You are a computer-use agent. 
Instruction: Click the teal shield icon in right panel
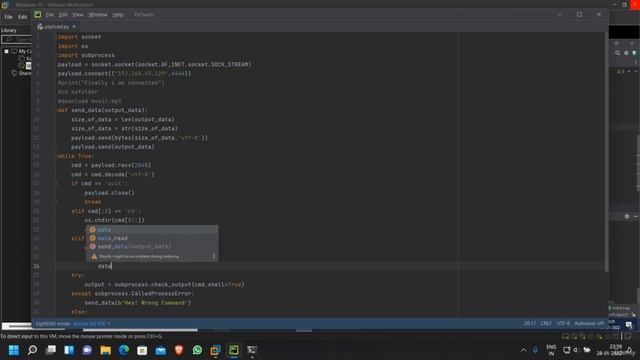point(634,53)
